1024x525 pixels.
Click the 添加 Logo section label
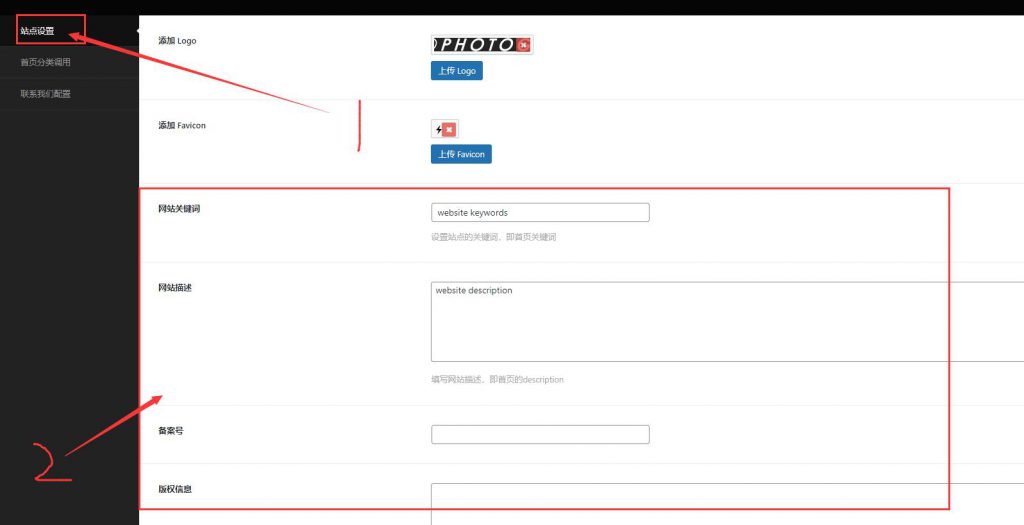(178, 41)
